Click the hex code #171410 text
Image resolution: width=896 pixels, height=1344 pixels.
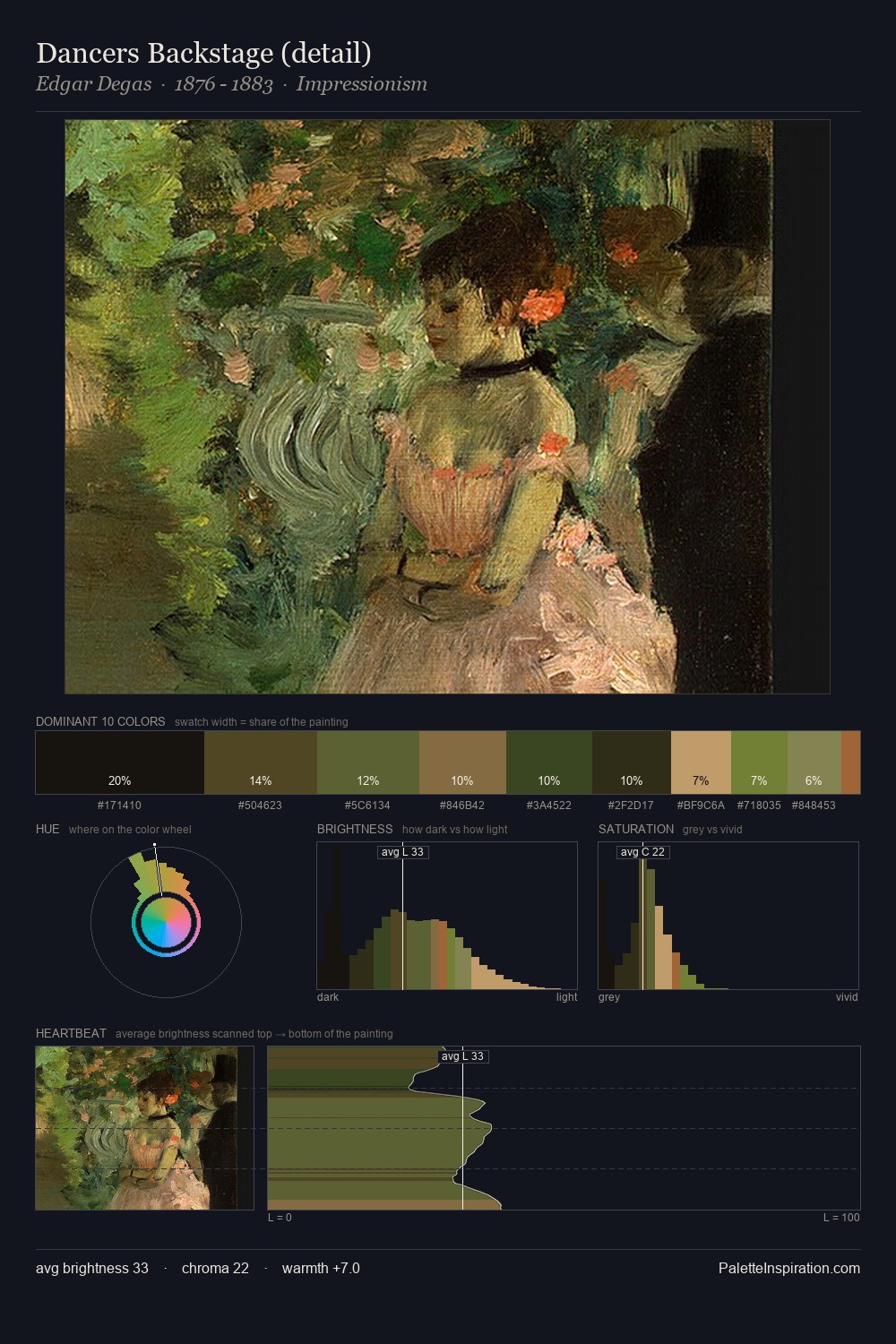tap(119, 806)
